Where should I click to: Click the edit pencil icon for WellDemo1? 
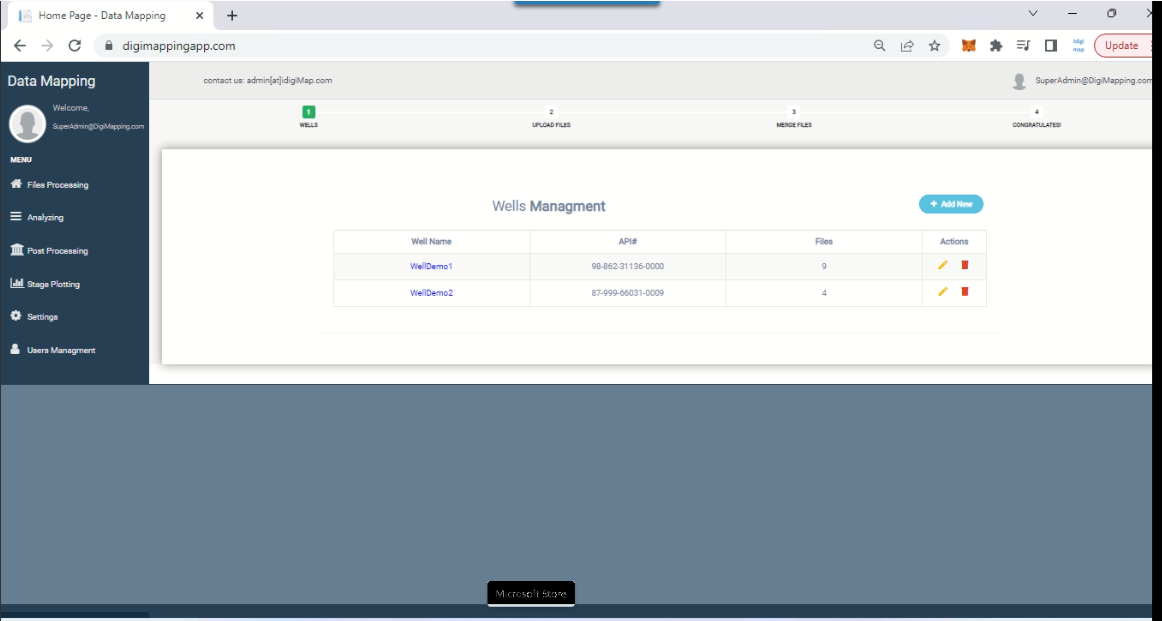click(942, 265)
